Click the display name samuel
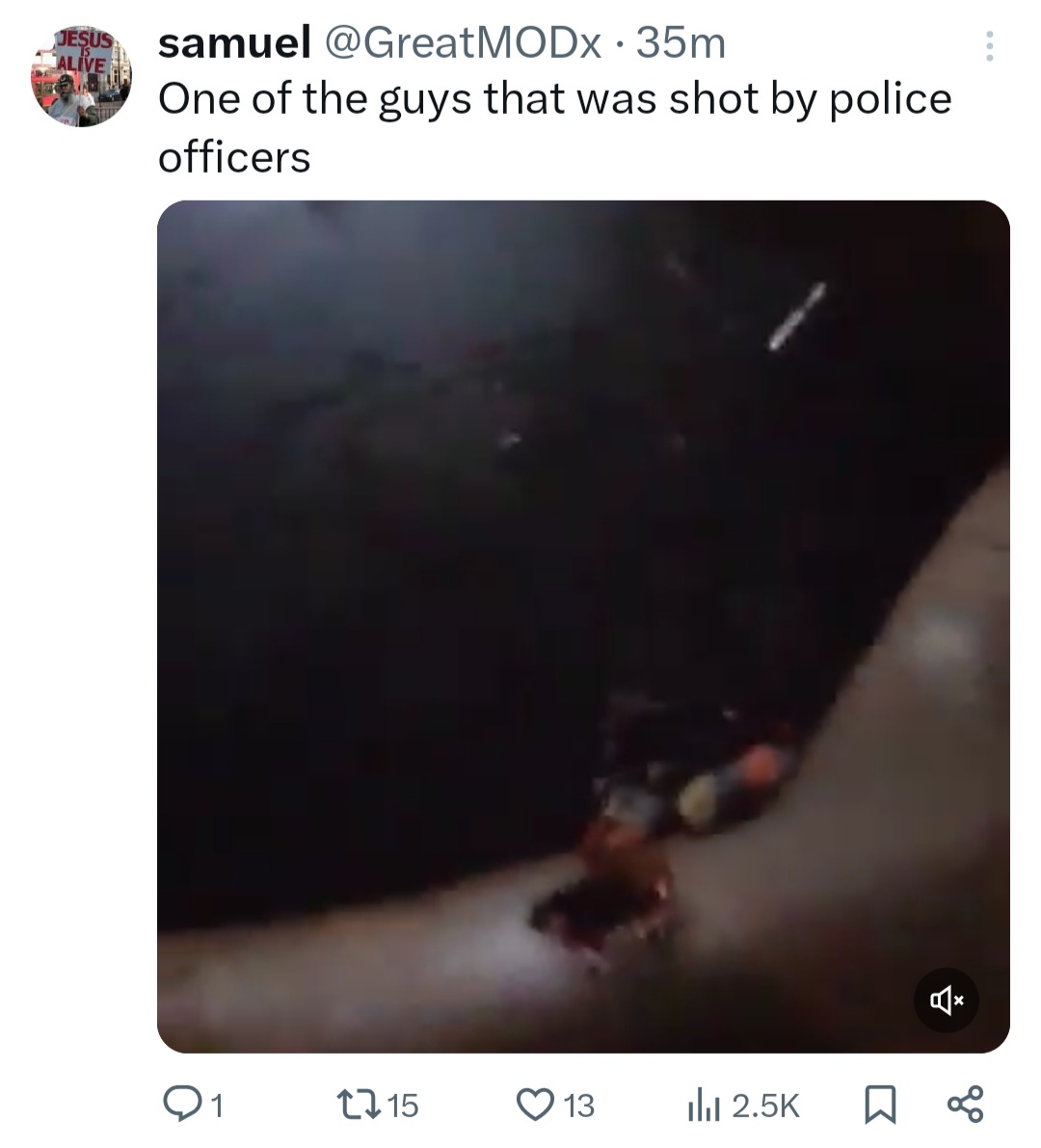 point(234,42)
